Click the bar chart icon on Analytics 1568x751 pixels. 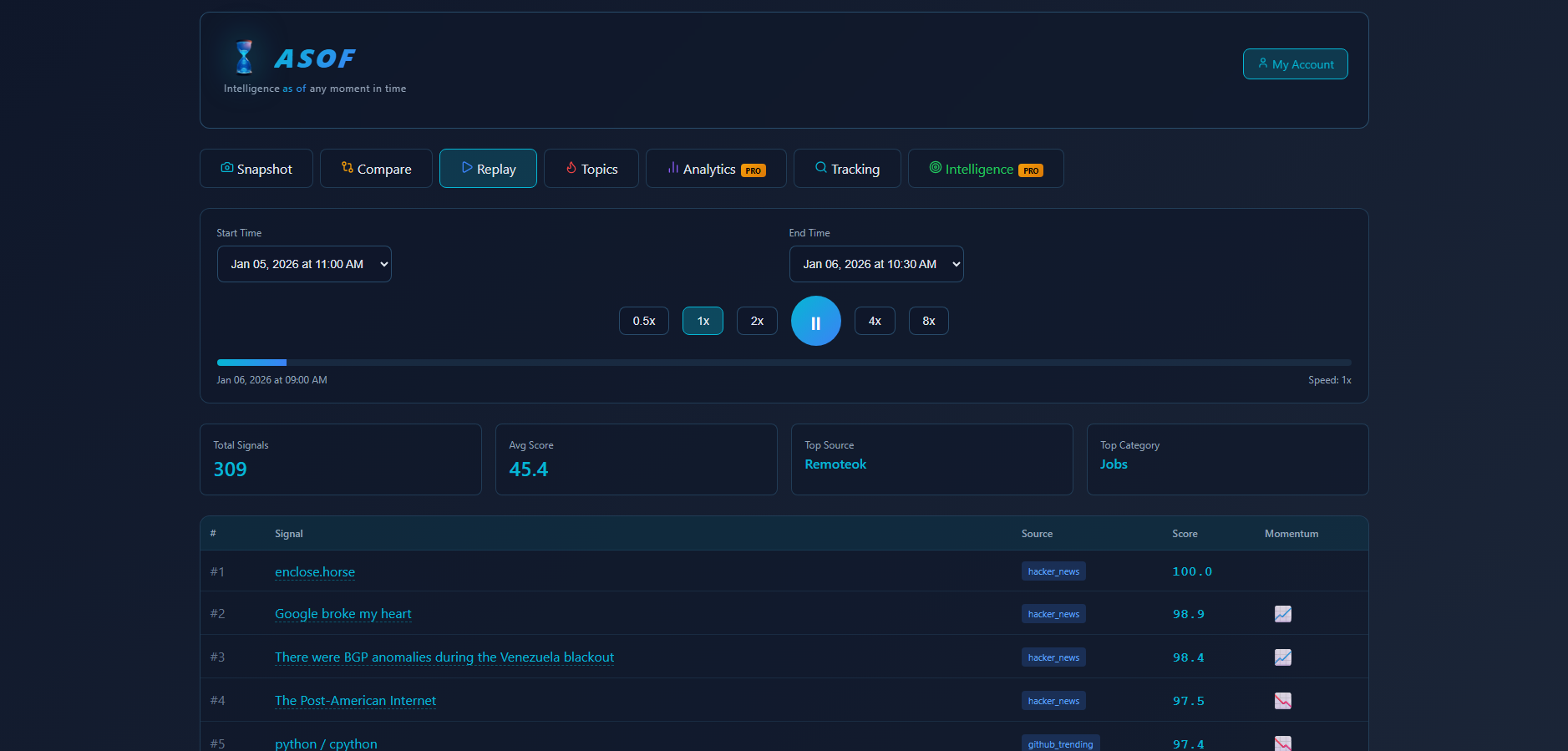[673, 168]
